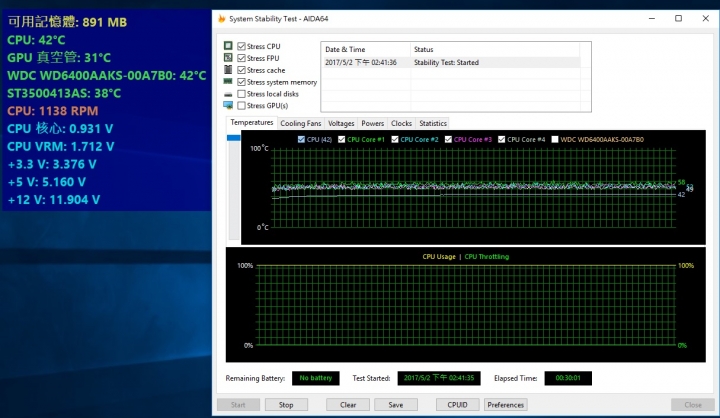This screenshot has height=418, width=720.
Task: Click the disk drive icon beside Stress local disks
Action: click(x=228, y=94)
